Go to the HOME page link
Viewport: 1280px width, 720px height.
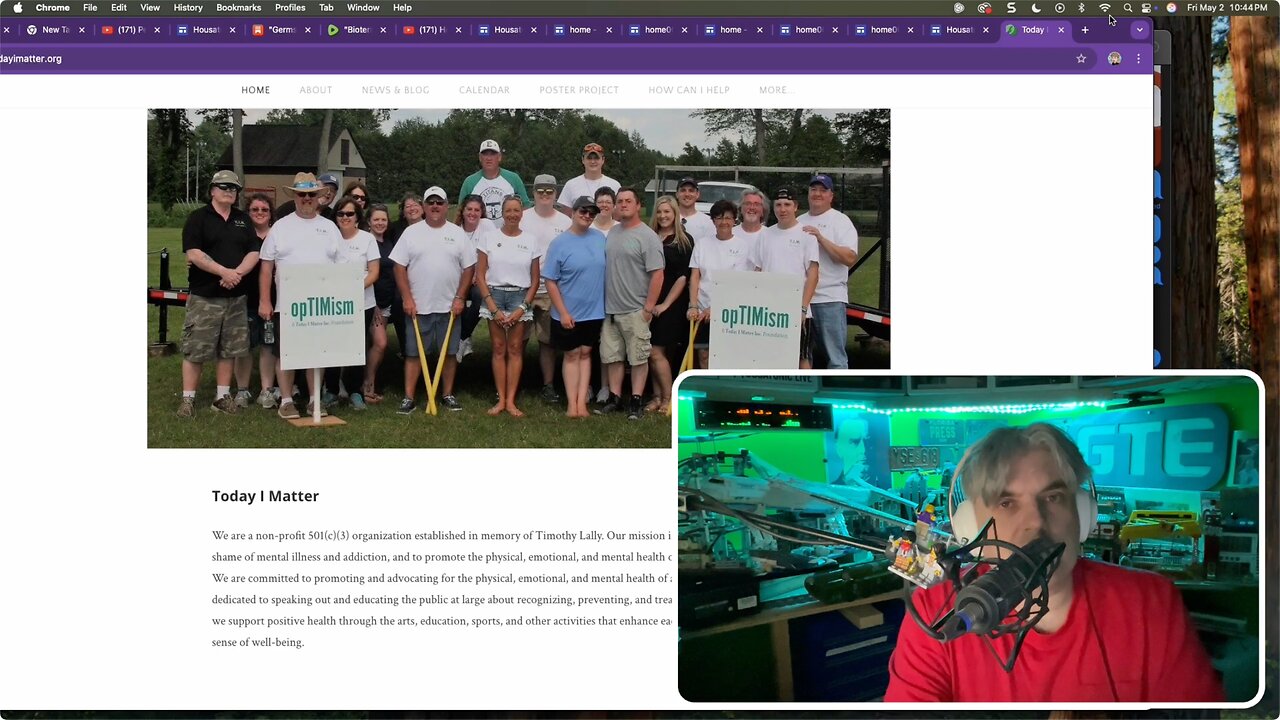pos(256,90)
